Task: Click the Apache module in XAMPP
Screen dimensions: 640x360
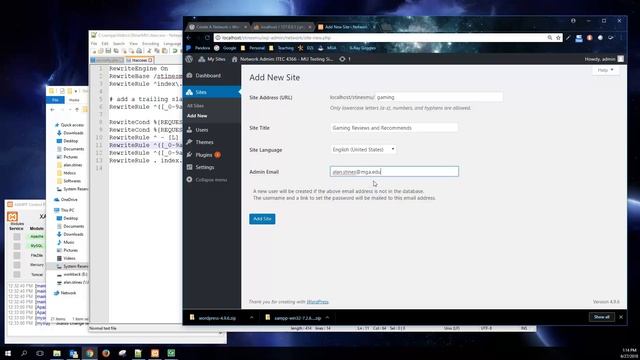Action: pos(36,236)
